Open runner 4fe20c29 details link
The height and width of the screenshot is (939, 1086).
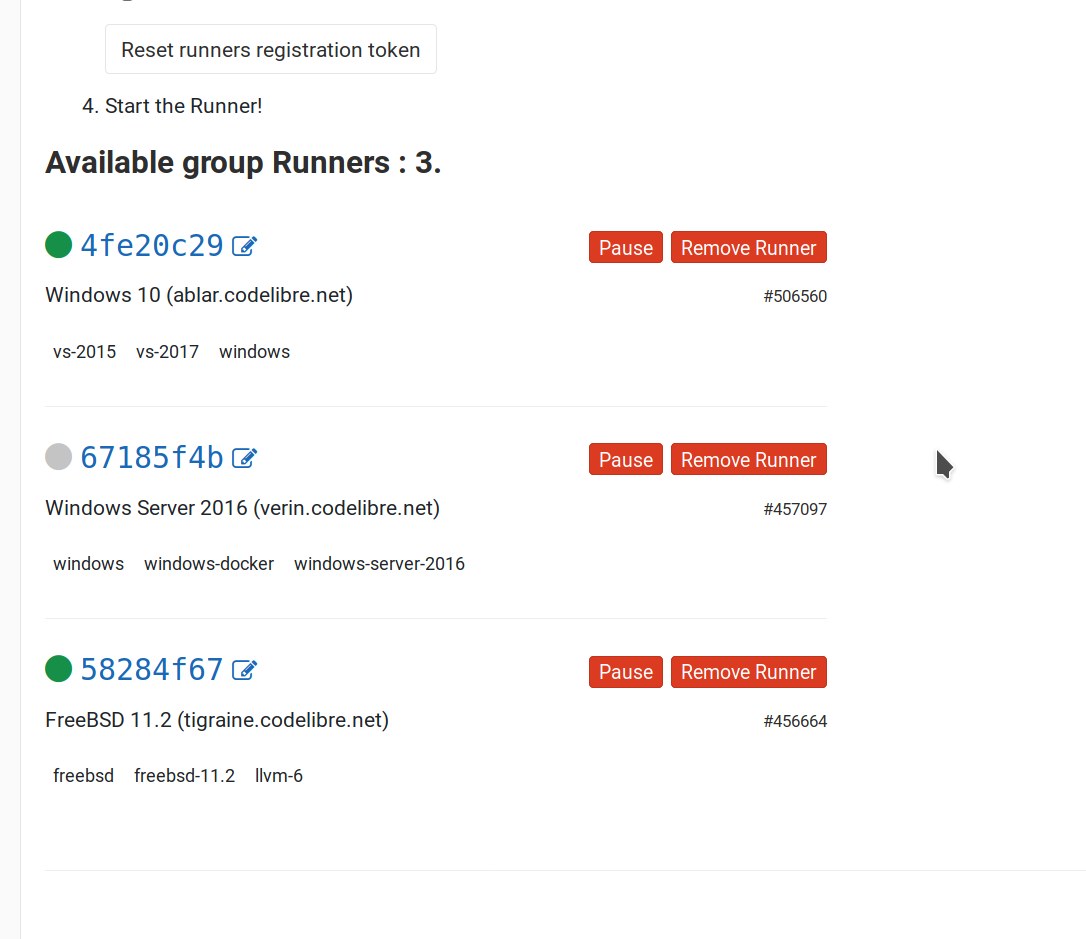click(x=152, y=246)
